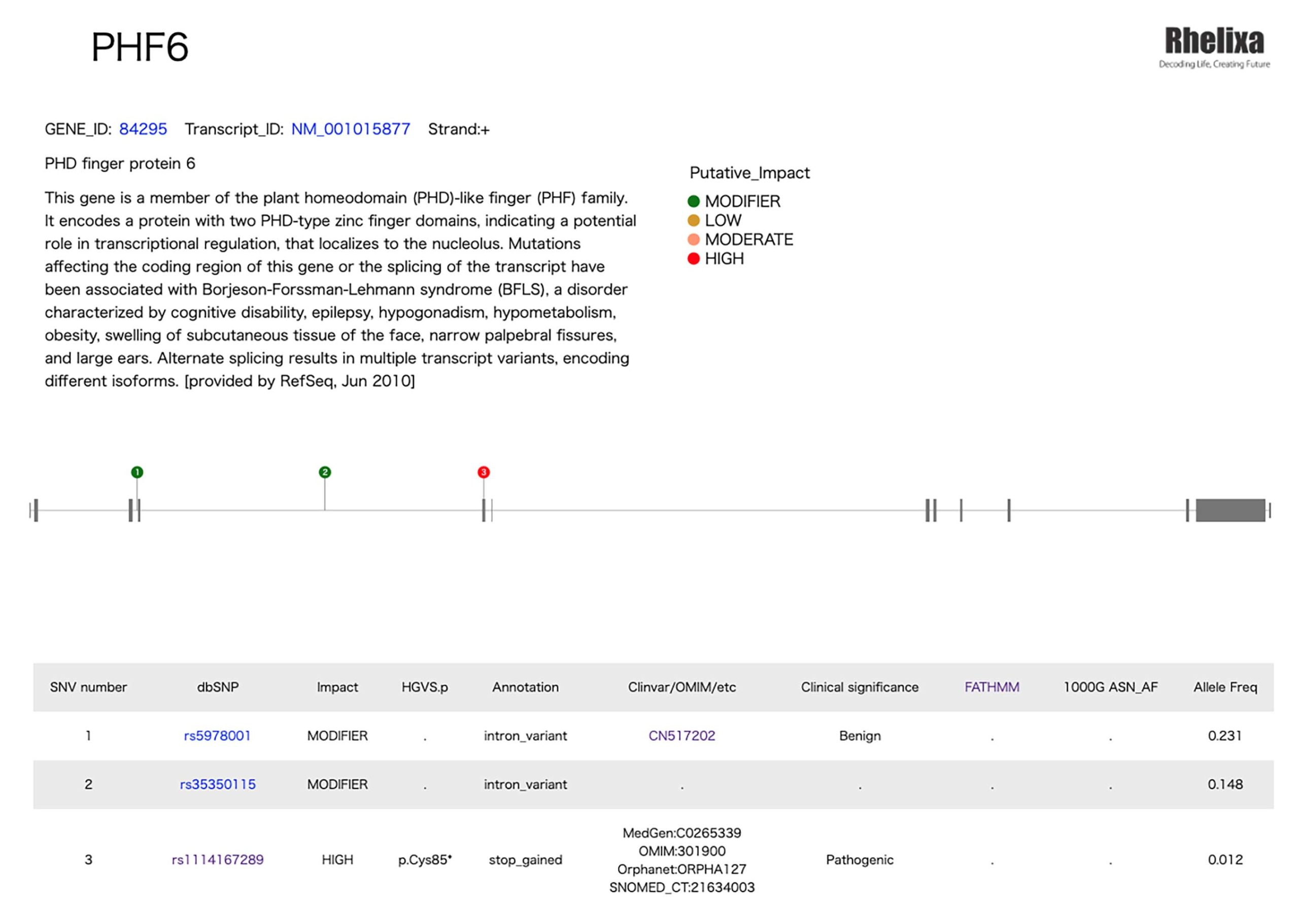
Task: Click the red HIGH legend dot
Action: pyautogui.click(x=693, y=259)
